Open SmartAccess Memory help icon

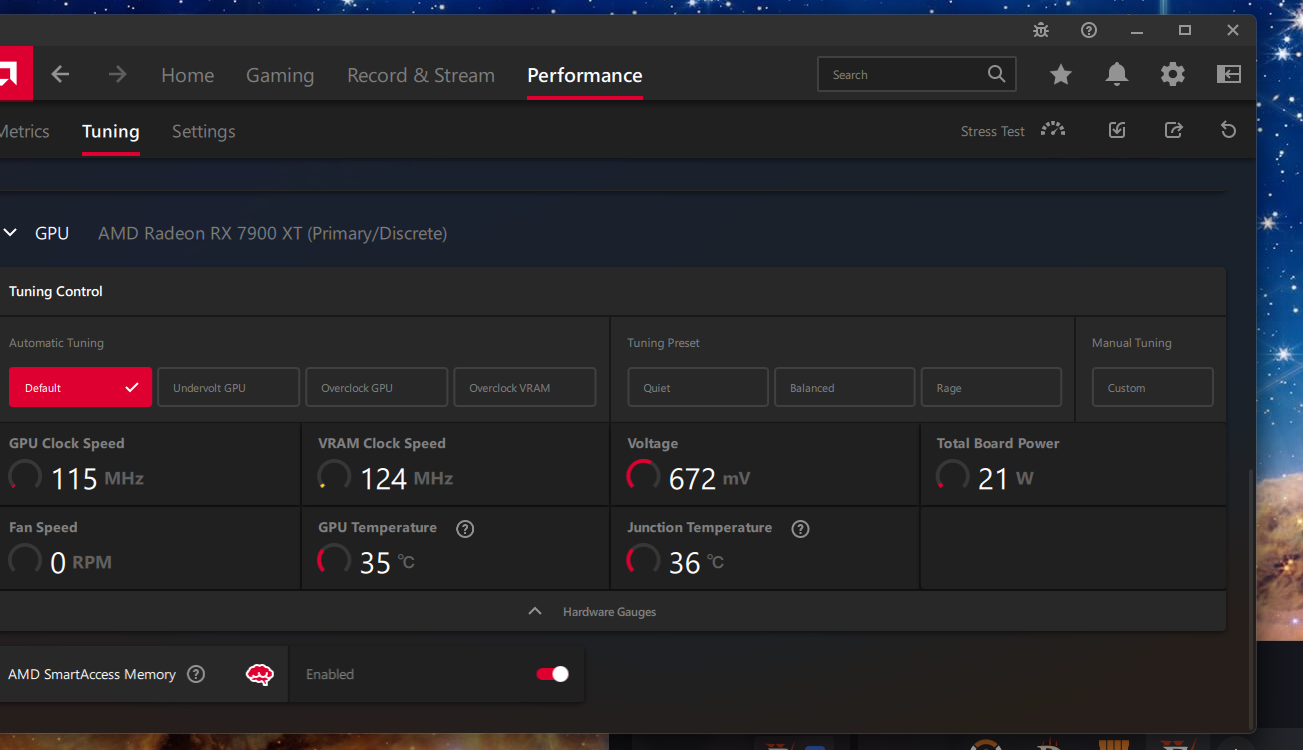(x=196, y=674)
